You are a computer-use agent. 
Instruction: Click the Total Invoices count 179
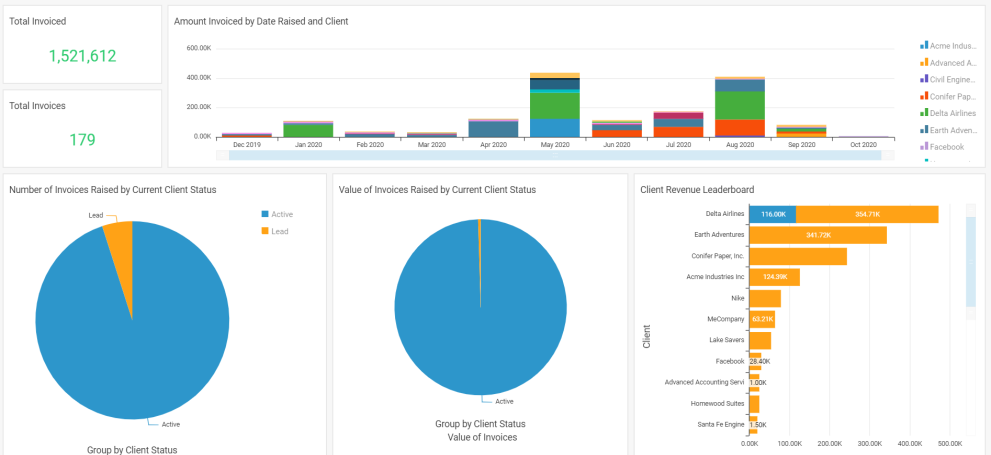[83, 139]
